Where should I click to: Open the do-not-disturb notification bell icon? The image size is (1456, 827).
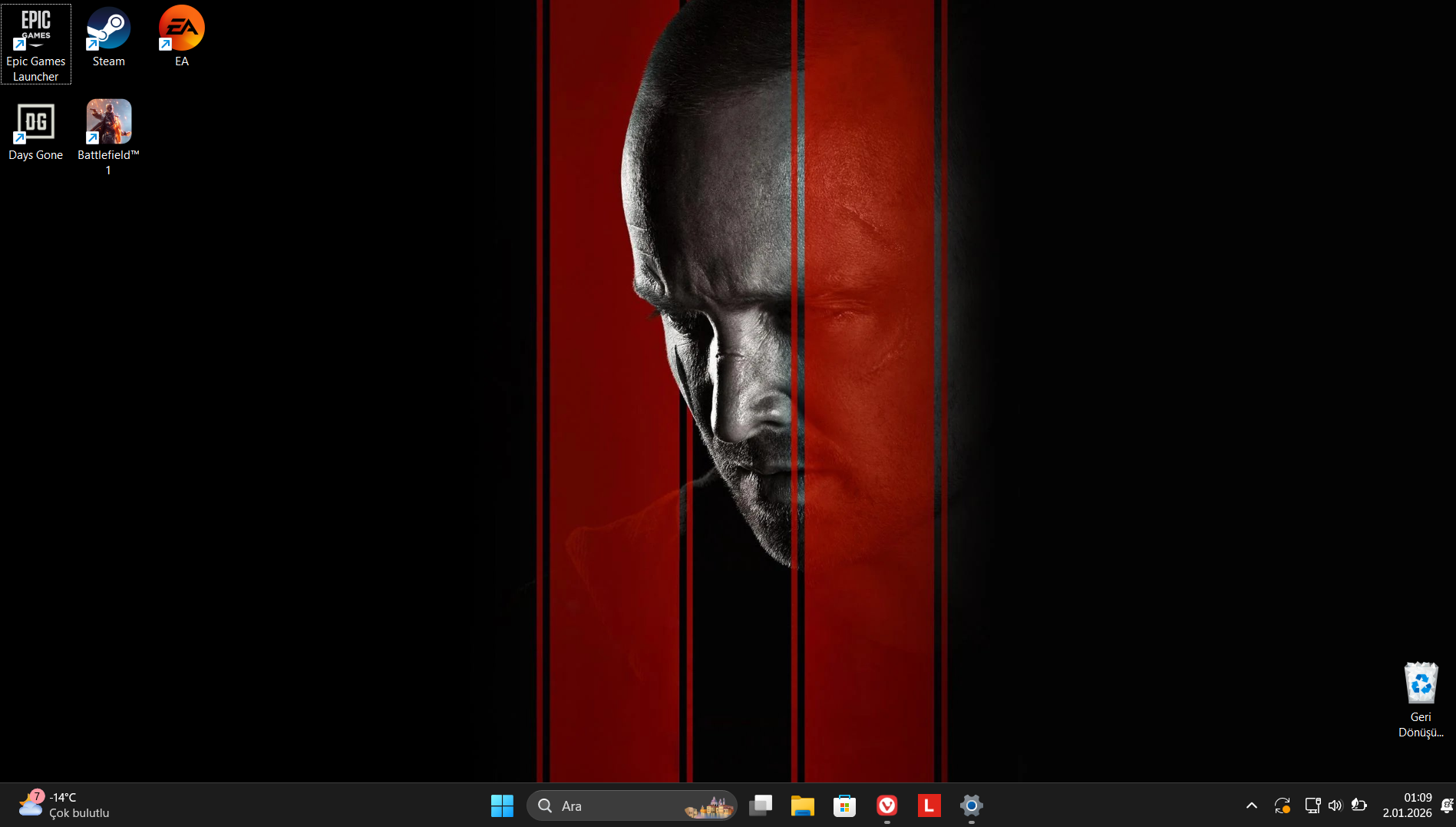tap(1447, 805)
